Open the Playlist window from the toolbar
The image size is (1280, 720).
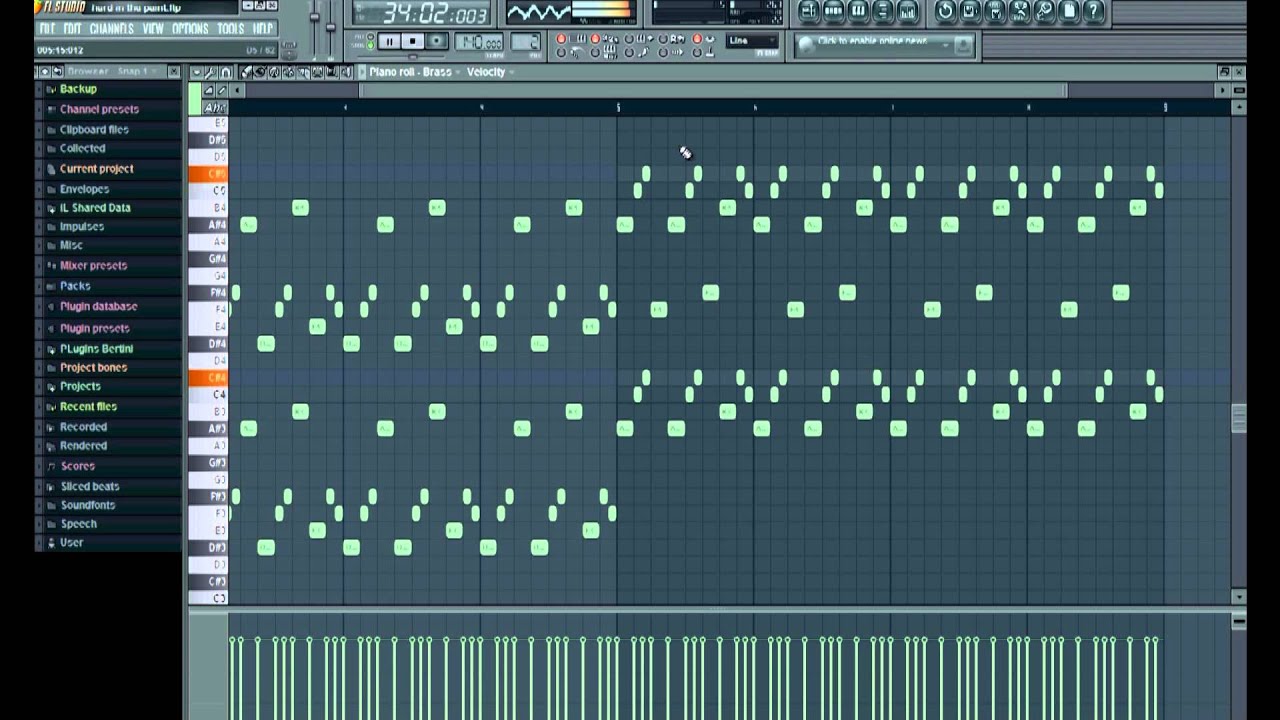click(809, 12)
